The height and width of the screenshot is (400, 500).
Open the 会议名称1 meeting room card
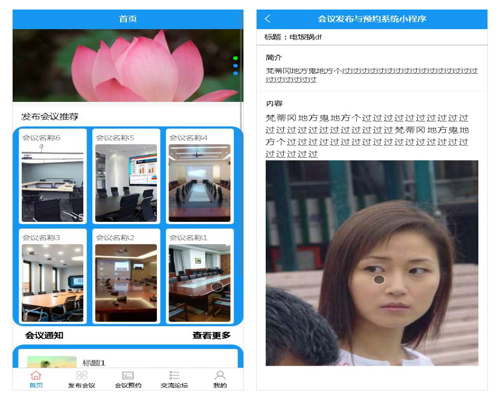point(200,276)
